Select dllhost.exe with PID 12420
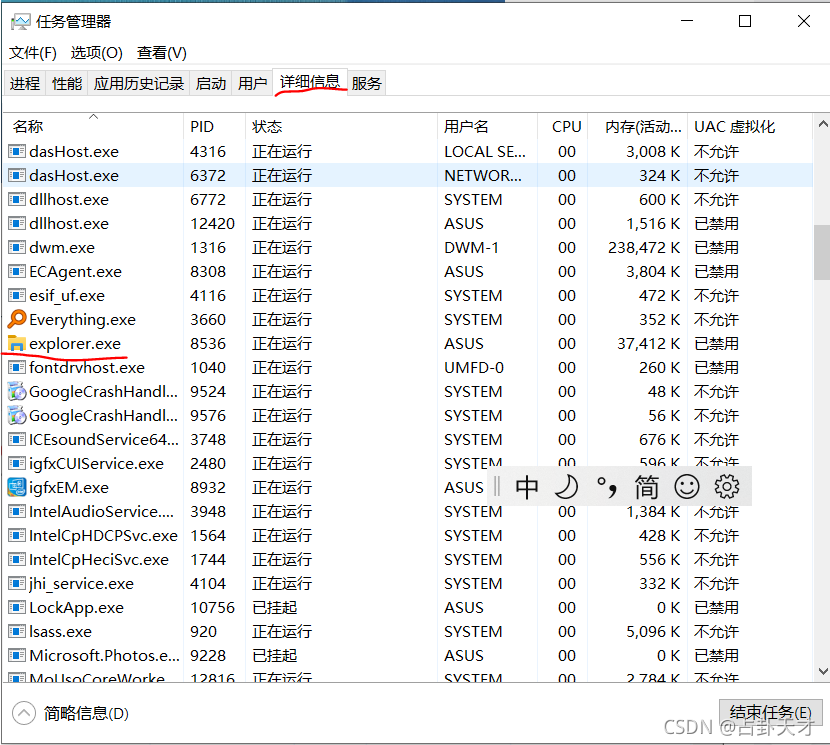The image size is (830, 745). click(408, 223)
